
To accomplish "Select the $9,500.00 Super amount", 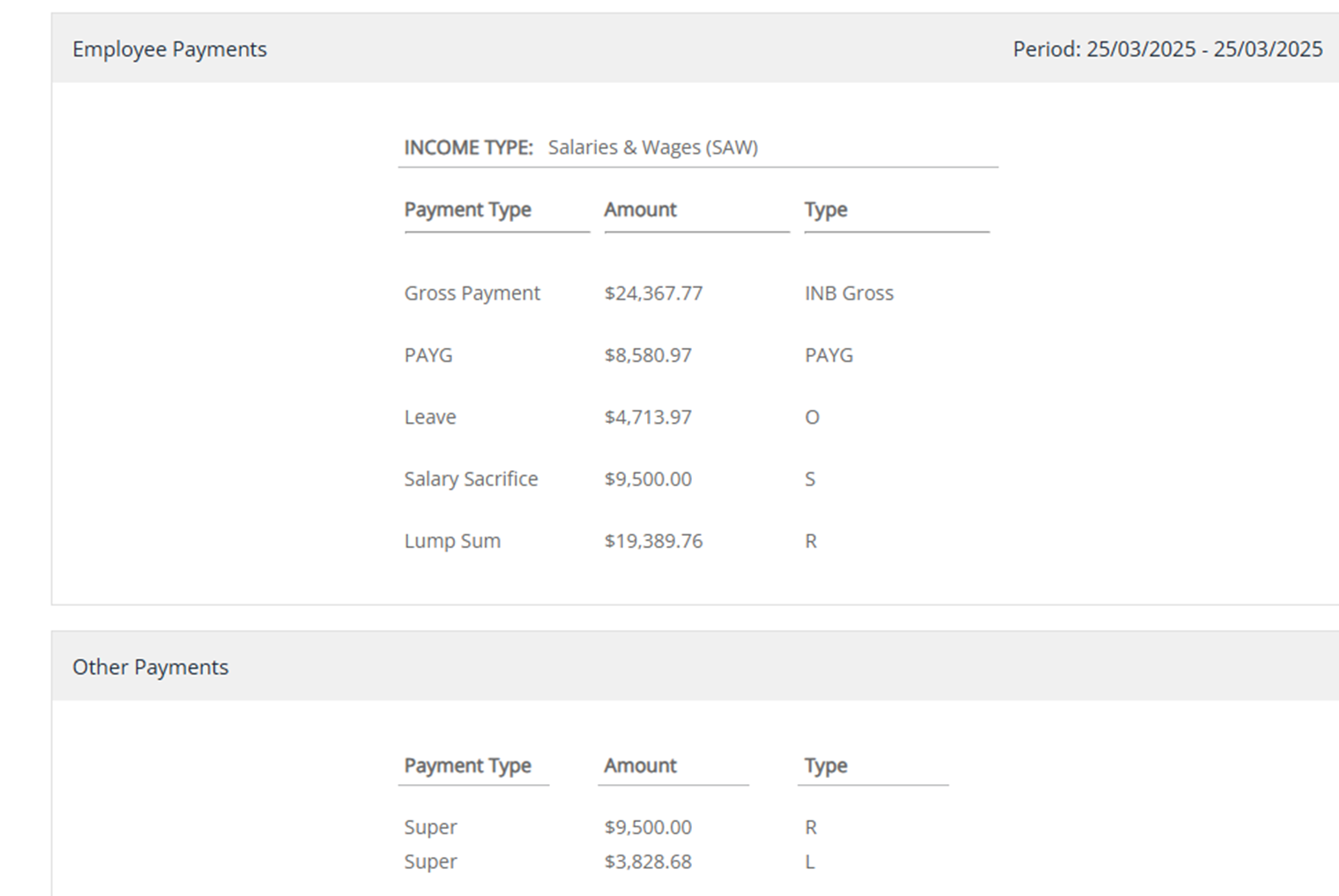I will 648,827.
